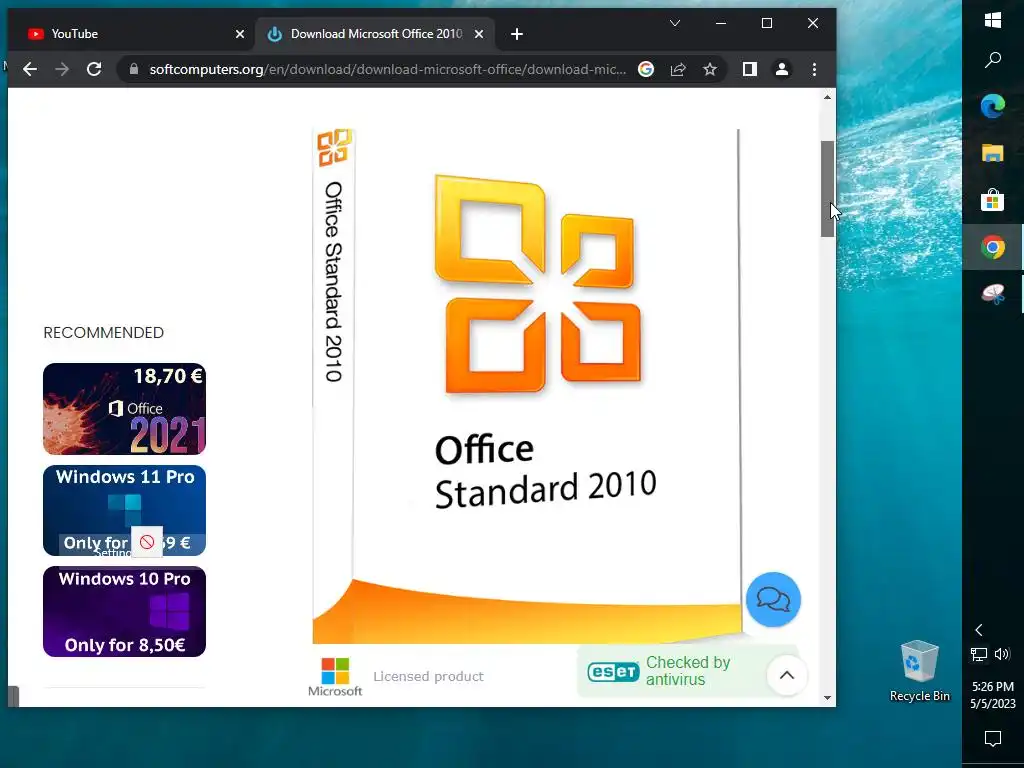
Task: Click the scroll-to-top chevron button
Action: pos(787,675)
